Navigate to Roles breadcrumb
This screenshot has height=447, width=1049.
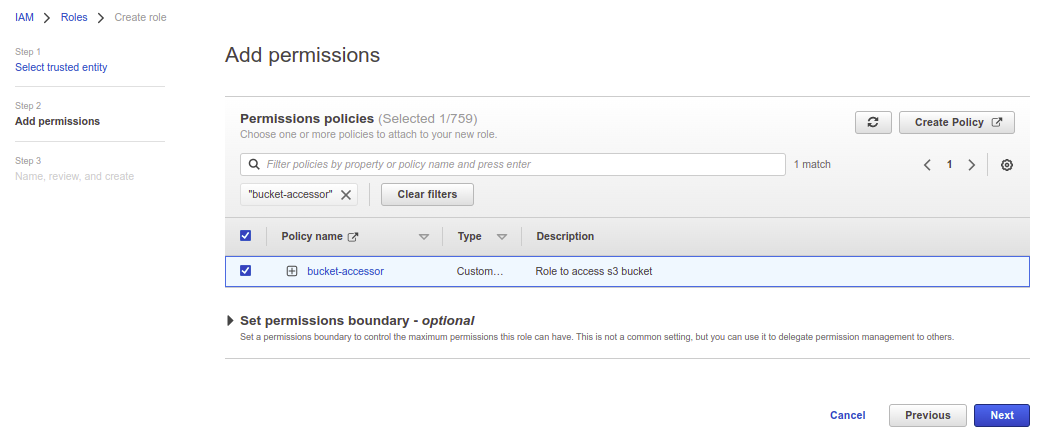coord(74,17)
